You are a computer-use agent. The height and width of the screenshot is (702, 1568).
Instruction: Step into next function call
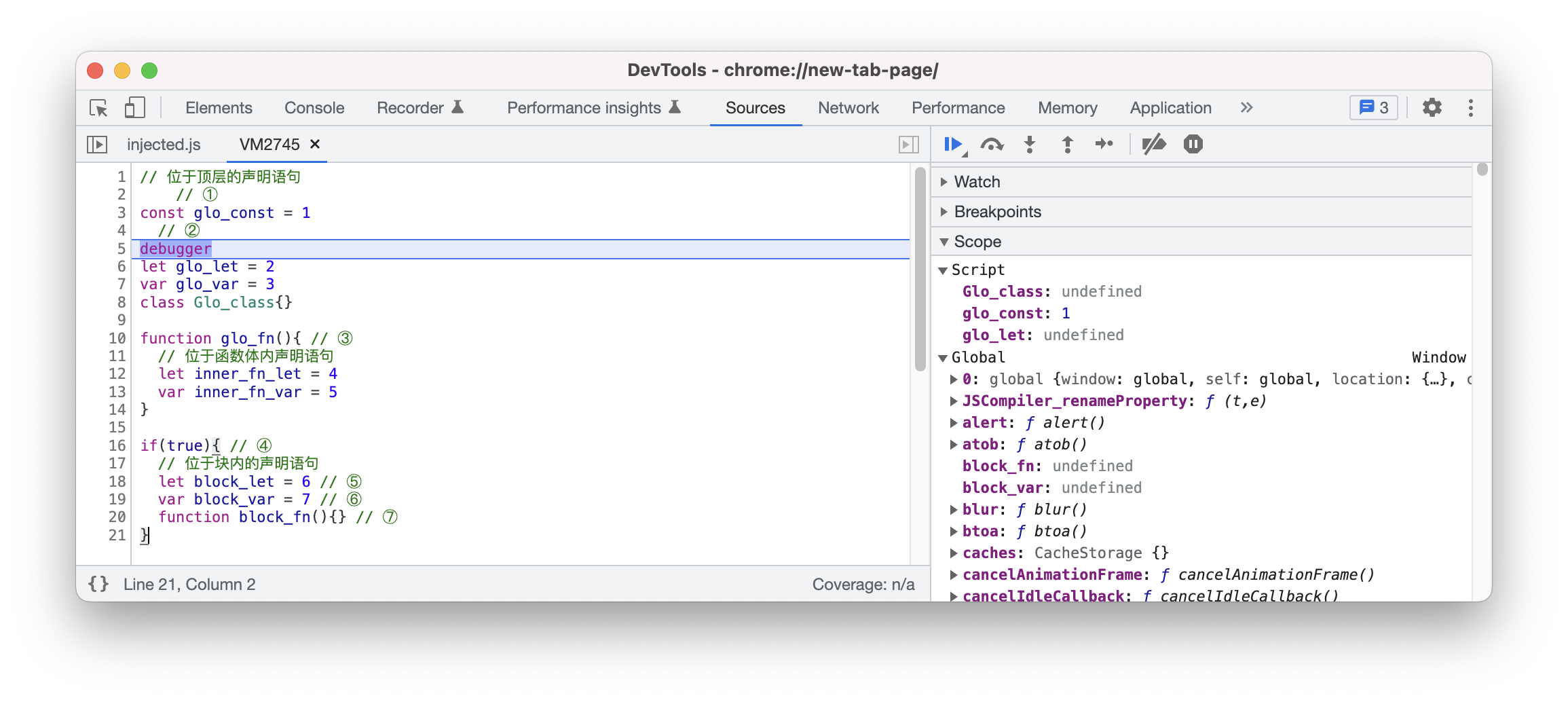(x=1030, y=145)
